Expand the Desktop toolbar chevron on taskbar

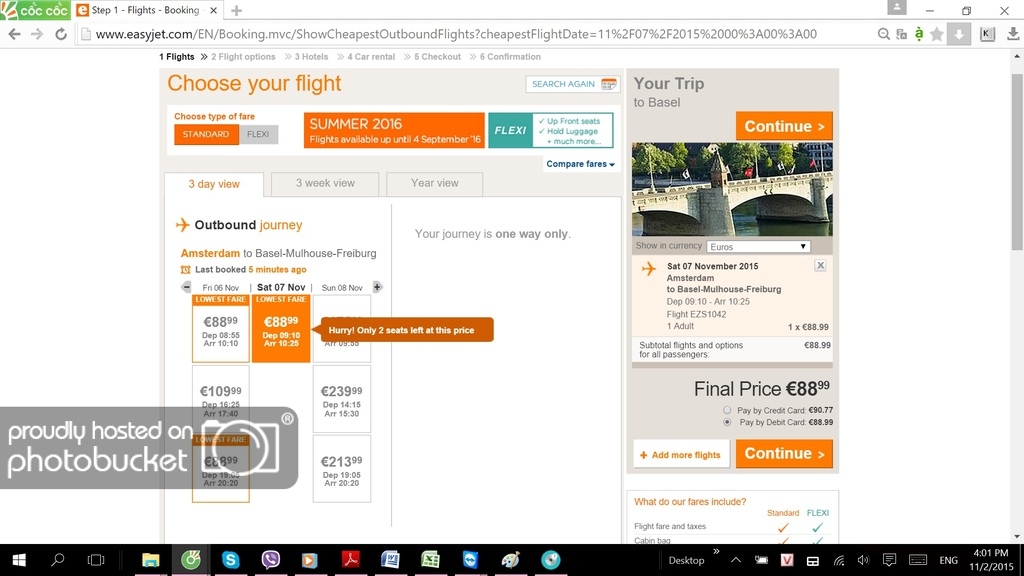coord(716,552)
